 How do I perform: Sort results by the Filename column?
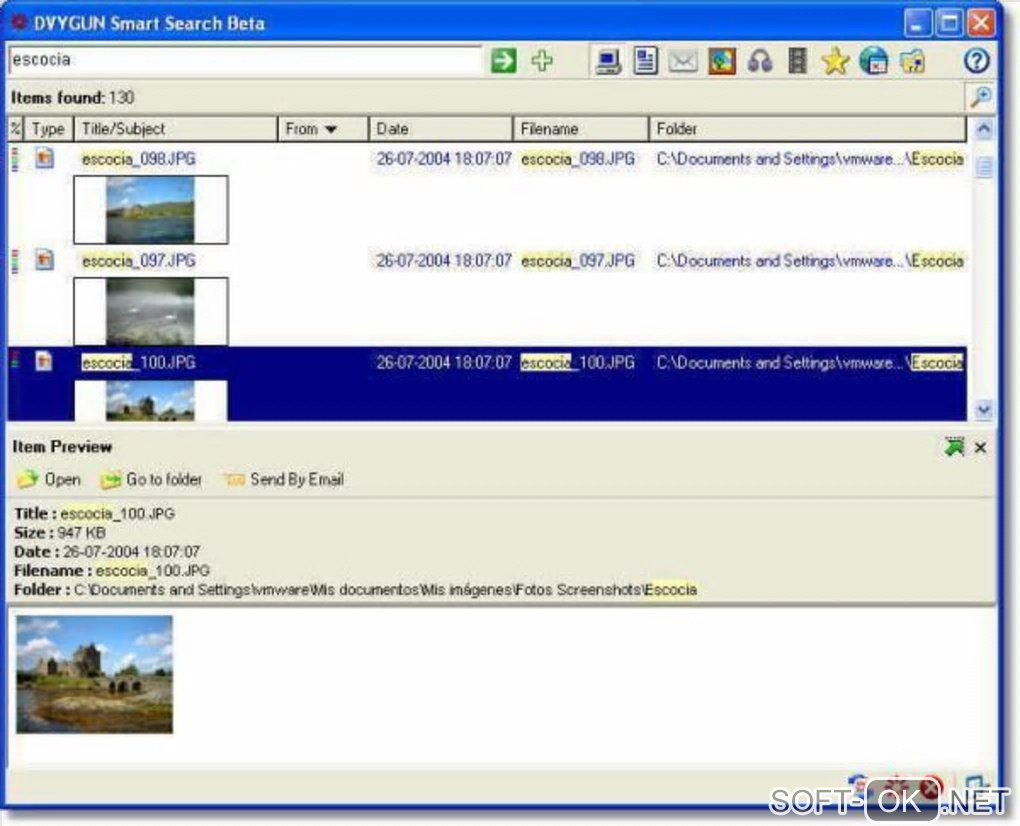[581, 129]
